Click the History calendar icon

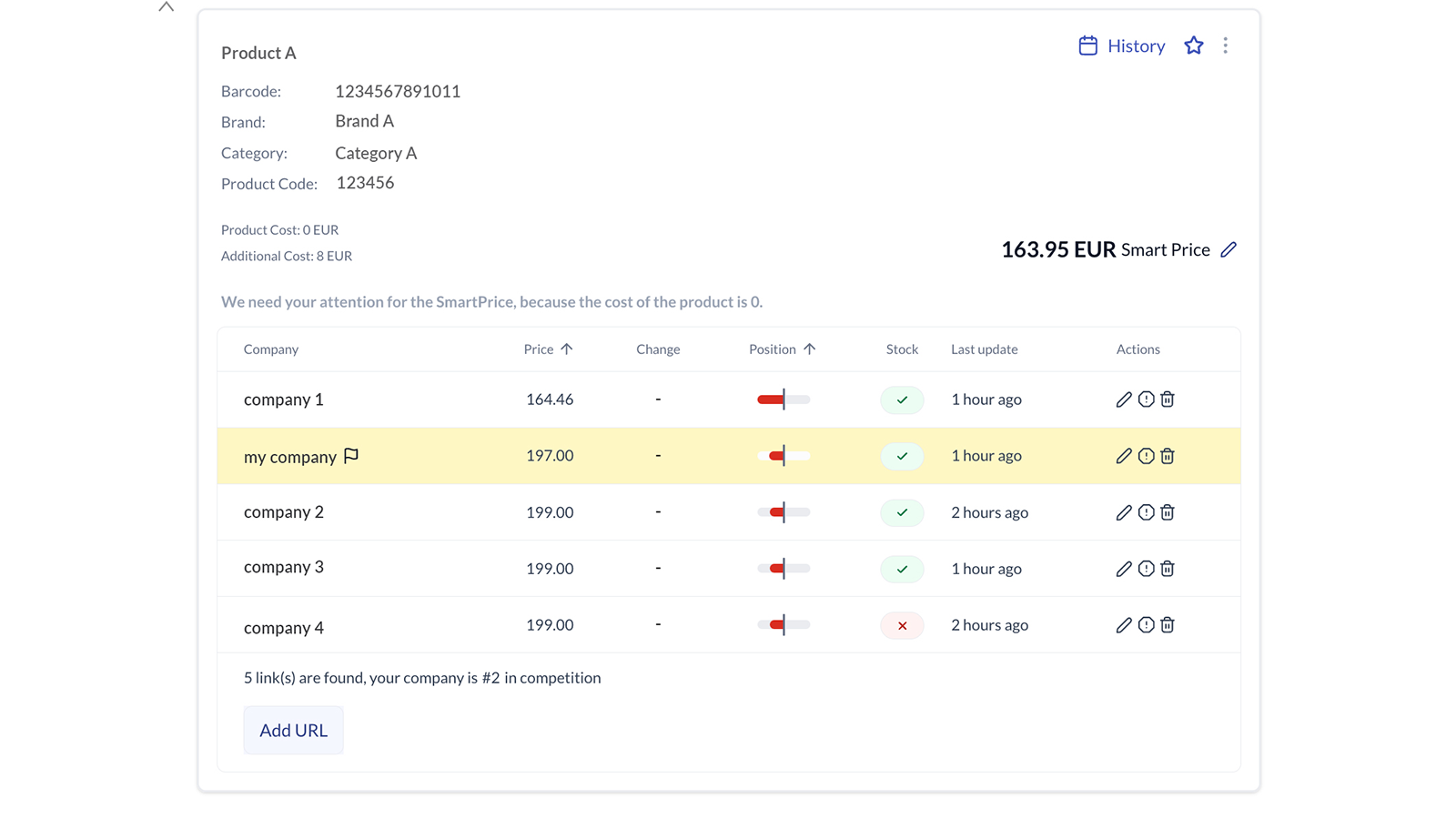point(1087,45)
